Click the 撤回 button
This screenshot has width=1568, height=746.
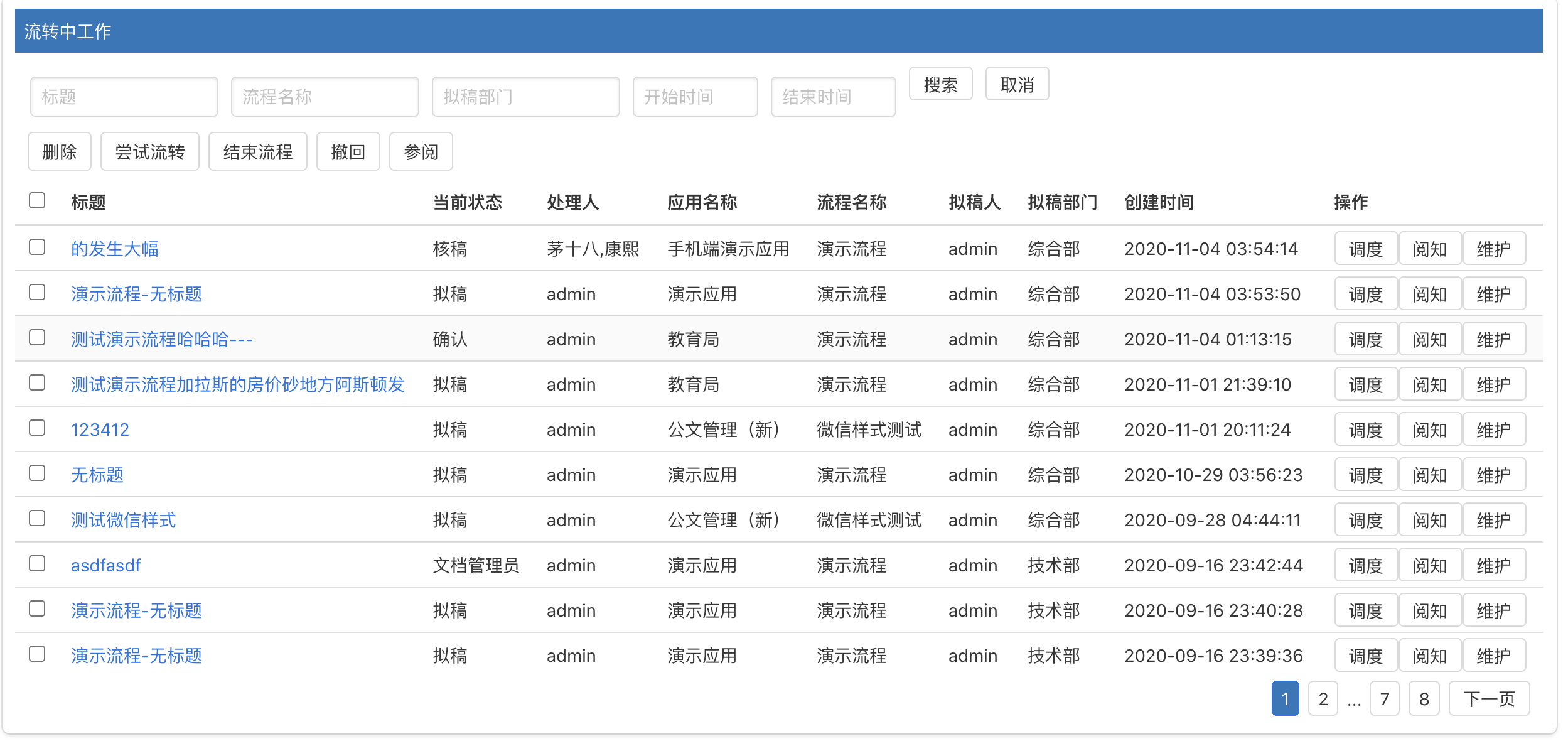pyautogui.click(x=348, y=151)
